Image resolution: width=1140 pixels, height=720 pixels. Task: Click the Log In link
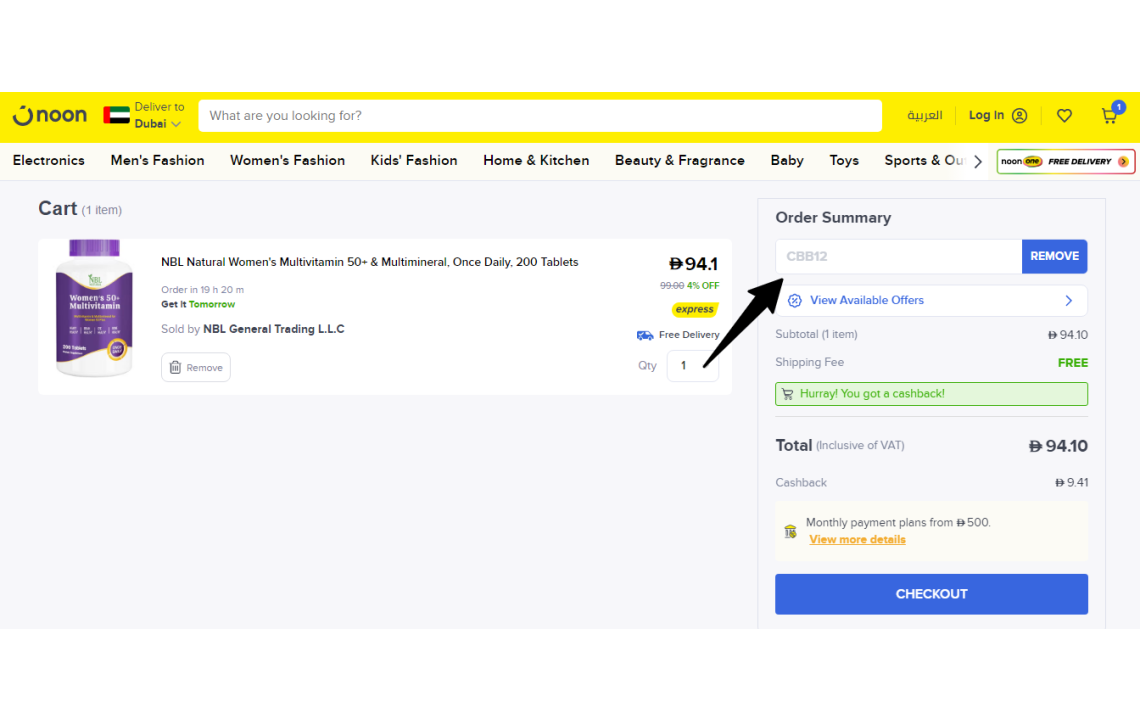(x=986, y=115)
